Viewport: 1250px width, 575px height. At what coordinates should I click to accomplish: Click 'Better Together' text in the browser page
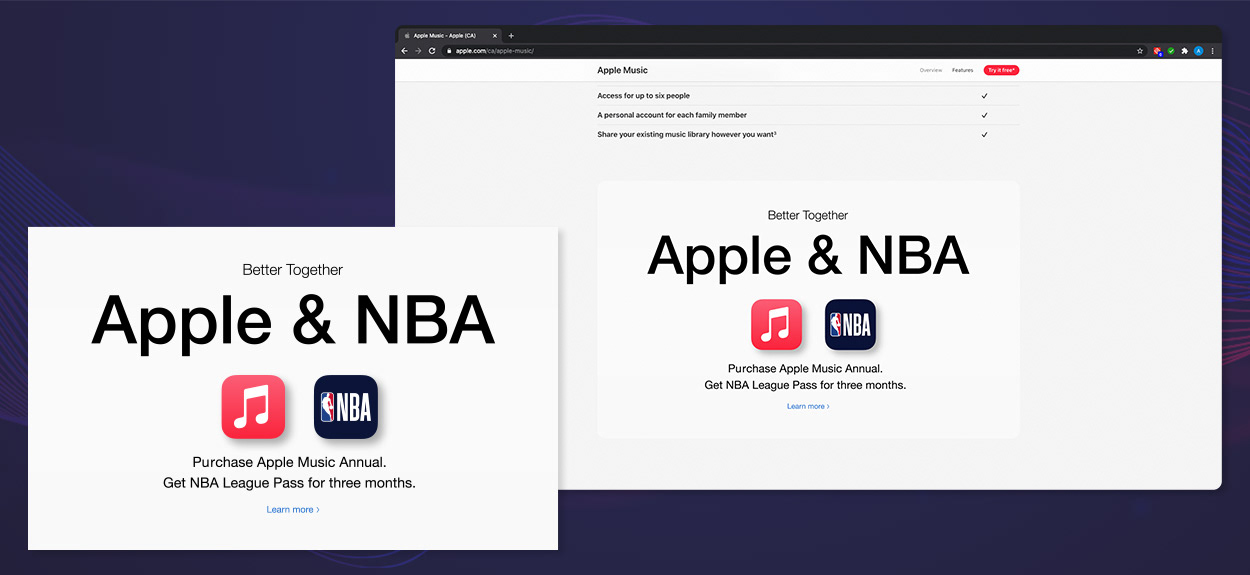[808, 215]
